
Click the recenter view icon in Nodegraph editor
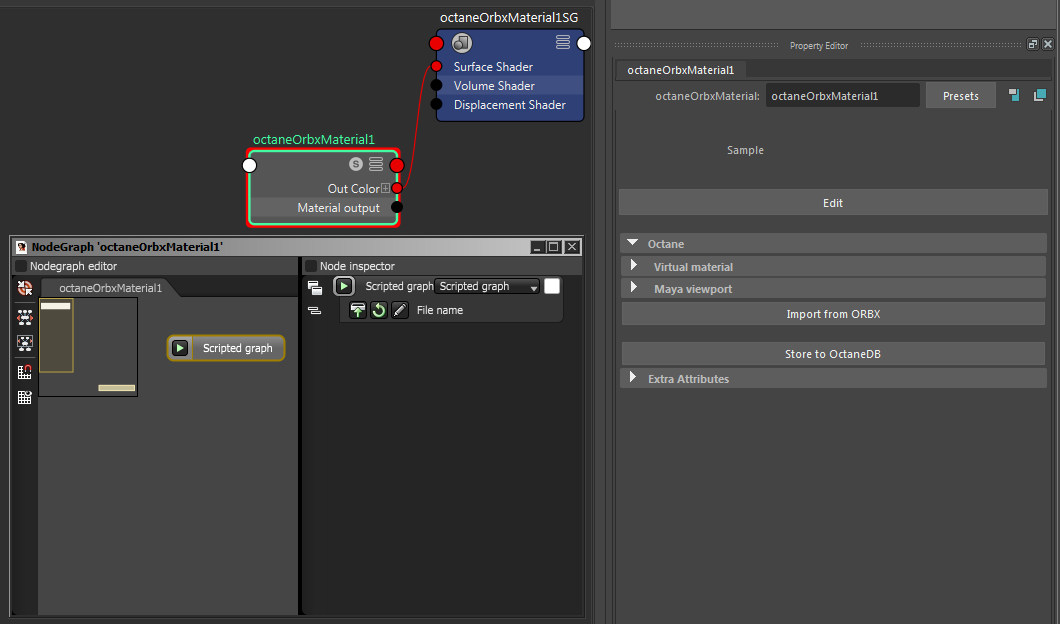[x=25, y=289]
